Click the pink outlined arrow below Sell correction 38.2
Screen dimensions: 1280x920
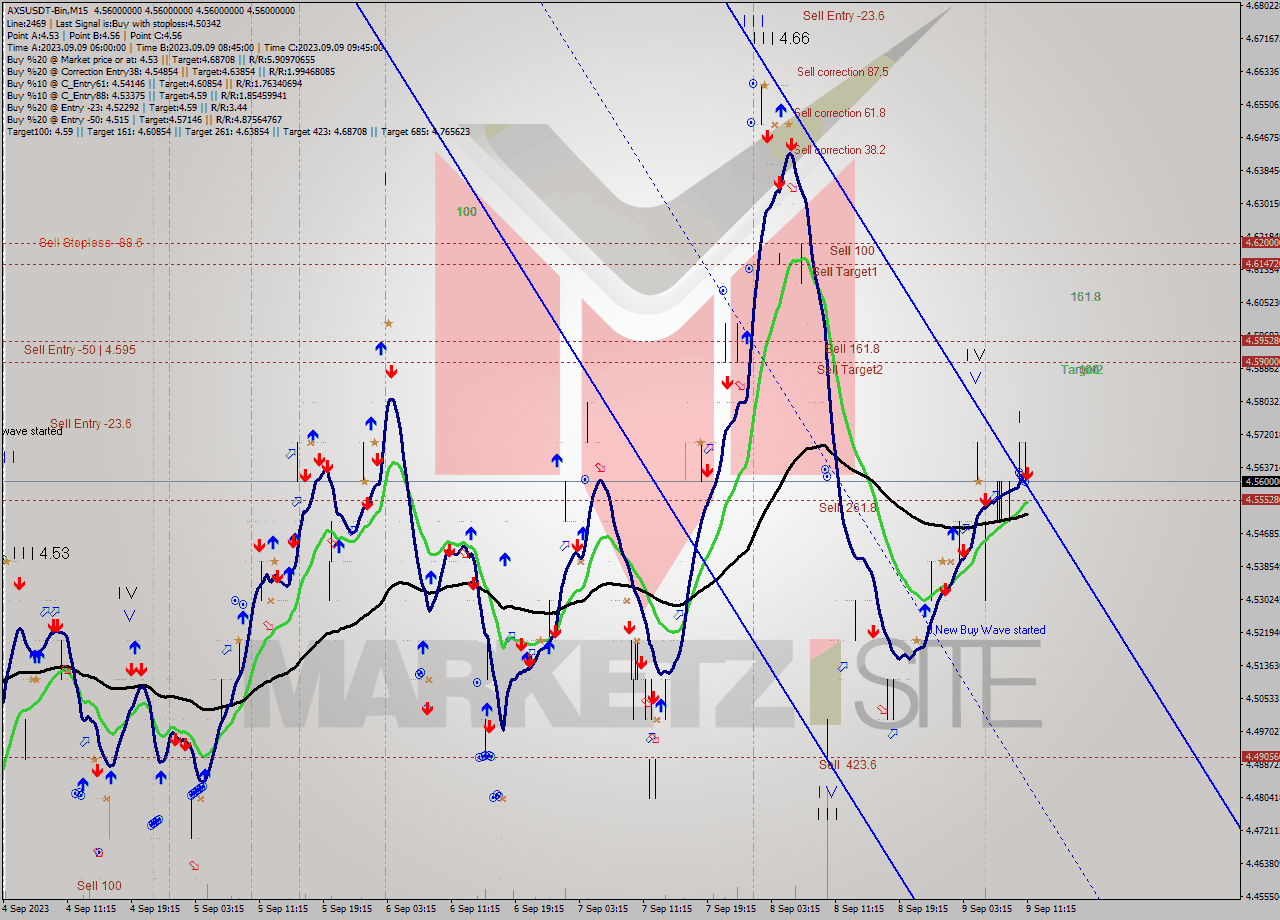792,187
